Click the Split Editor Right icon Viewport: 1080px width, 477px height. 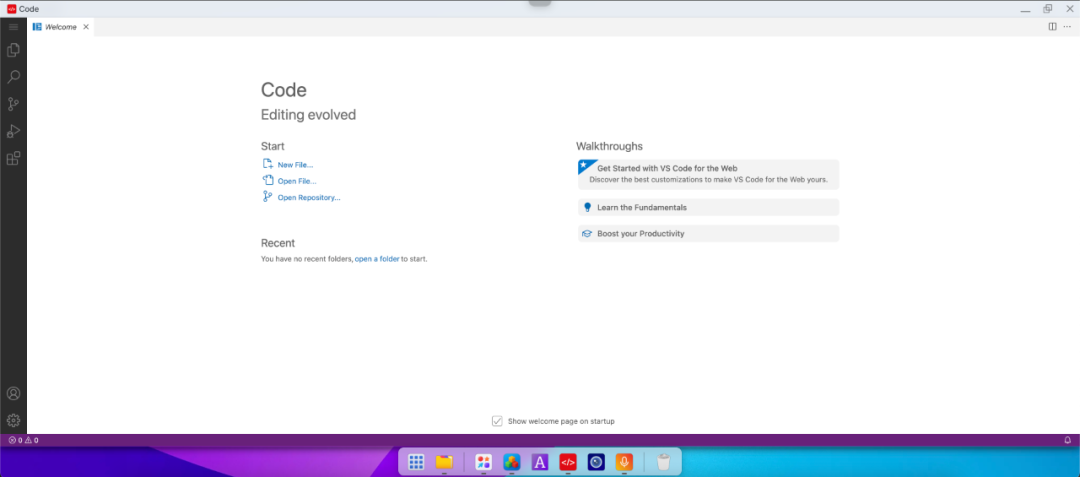click(x=1052, y=27)
